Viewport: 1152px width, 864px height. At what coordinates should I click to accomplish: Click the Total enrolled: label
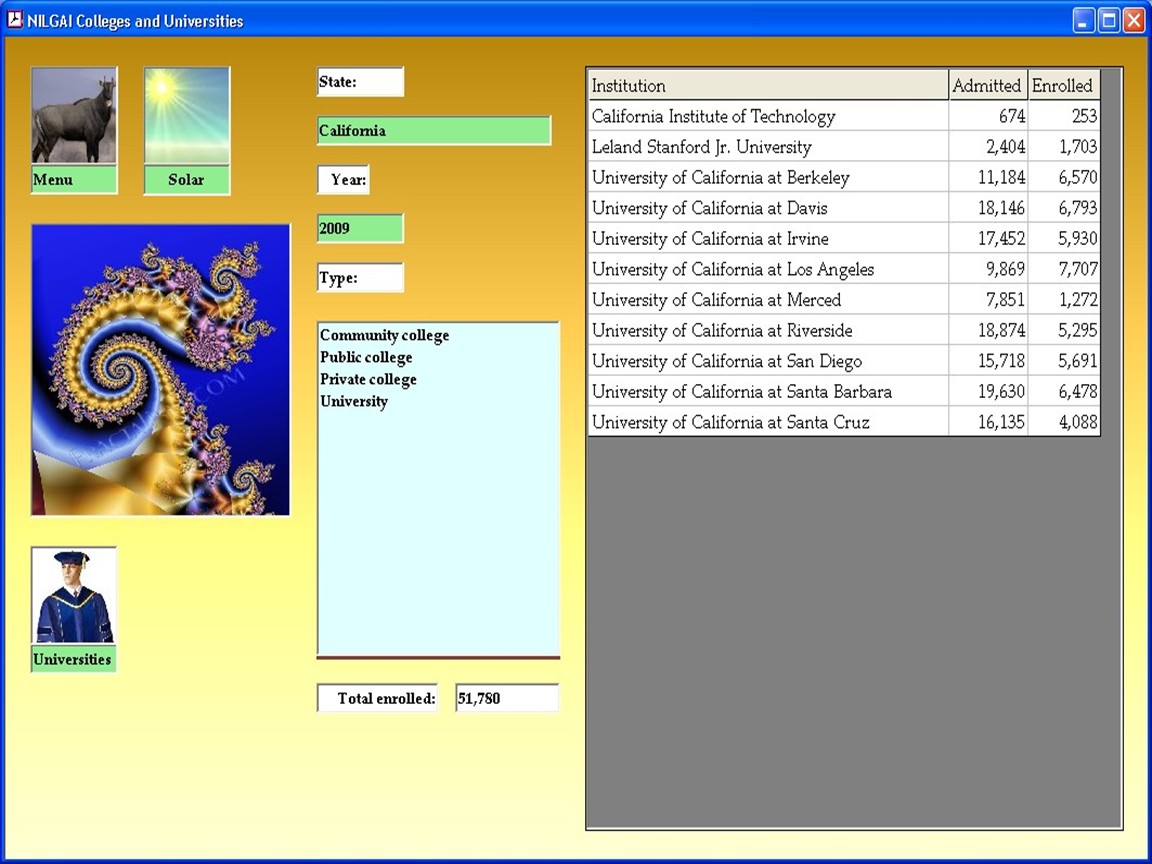(378, 698)
